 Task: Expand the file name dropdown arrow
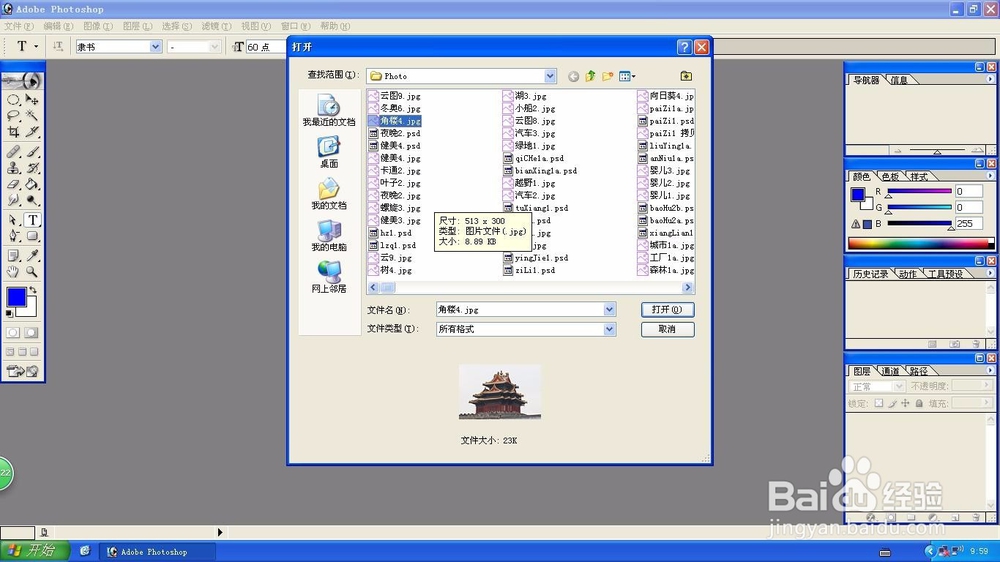[610, 309]
